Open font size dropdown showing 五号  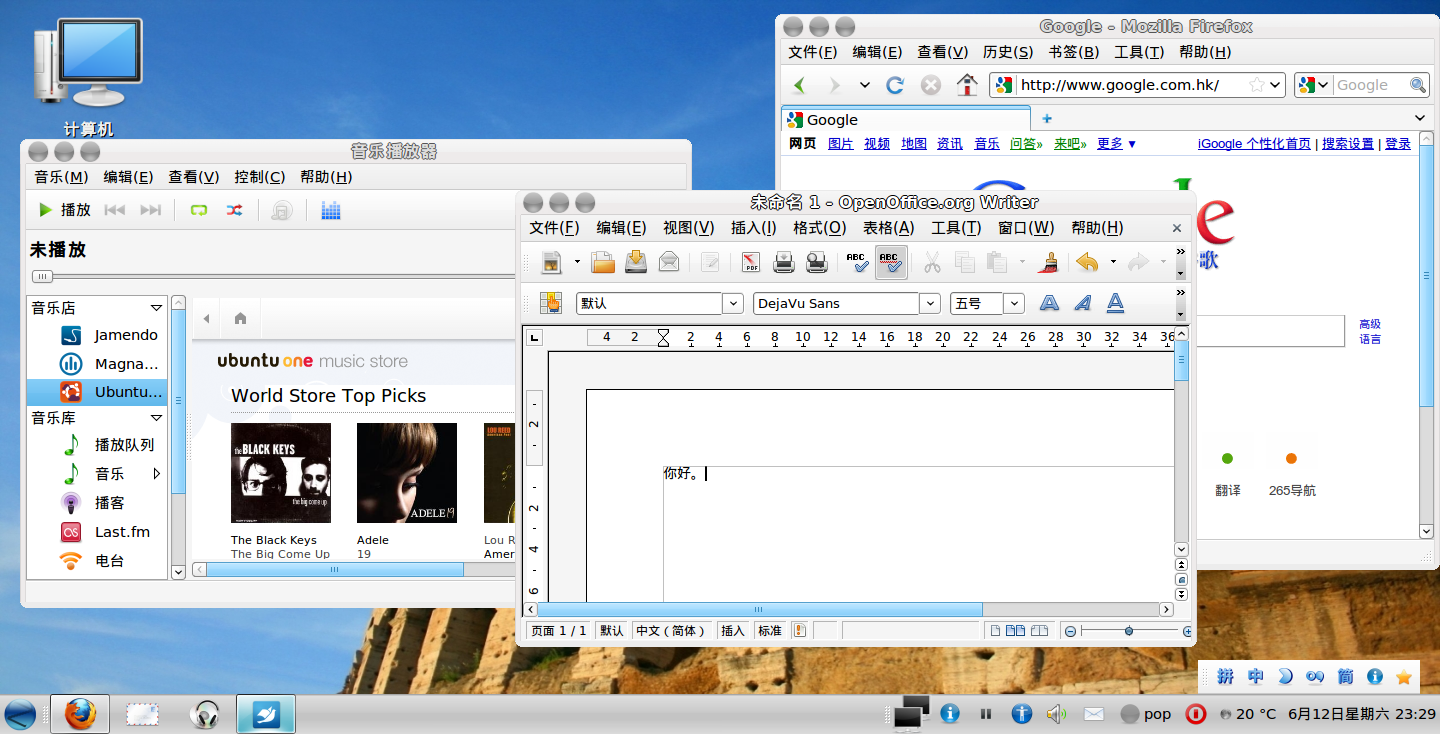pos(1014,303)
